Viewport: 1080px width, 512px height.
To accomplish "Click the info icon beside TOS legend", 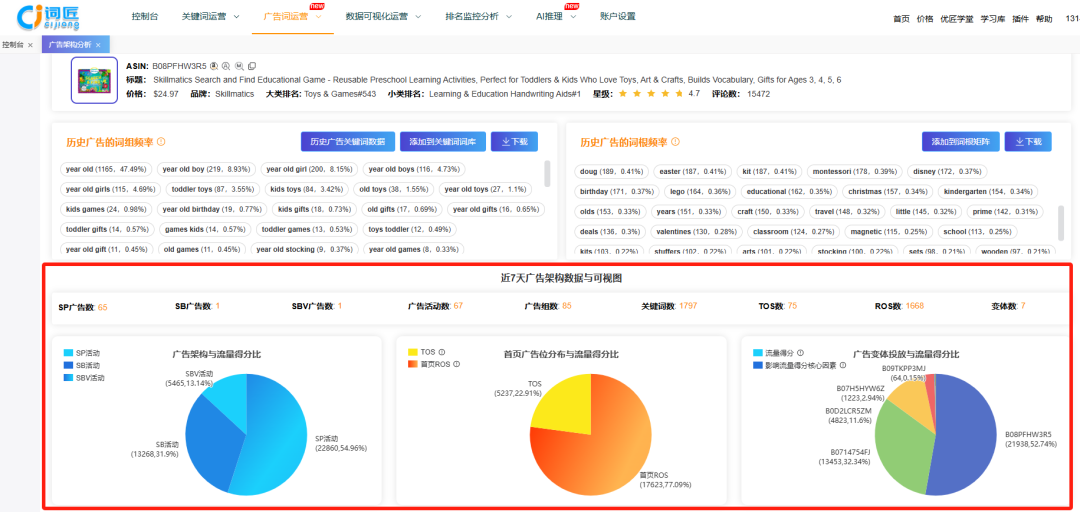I will pos(443,352).
